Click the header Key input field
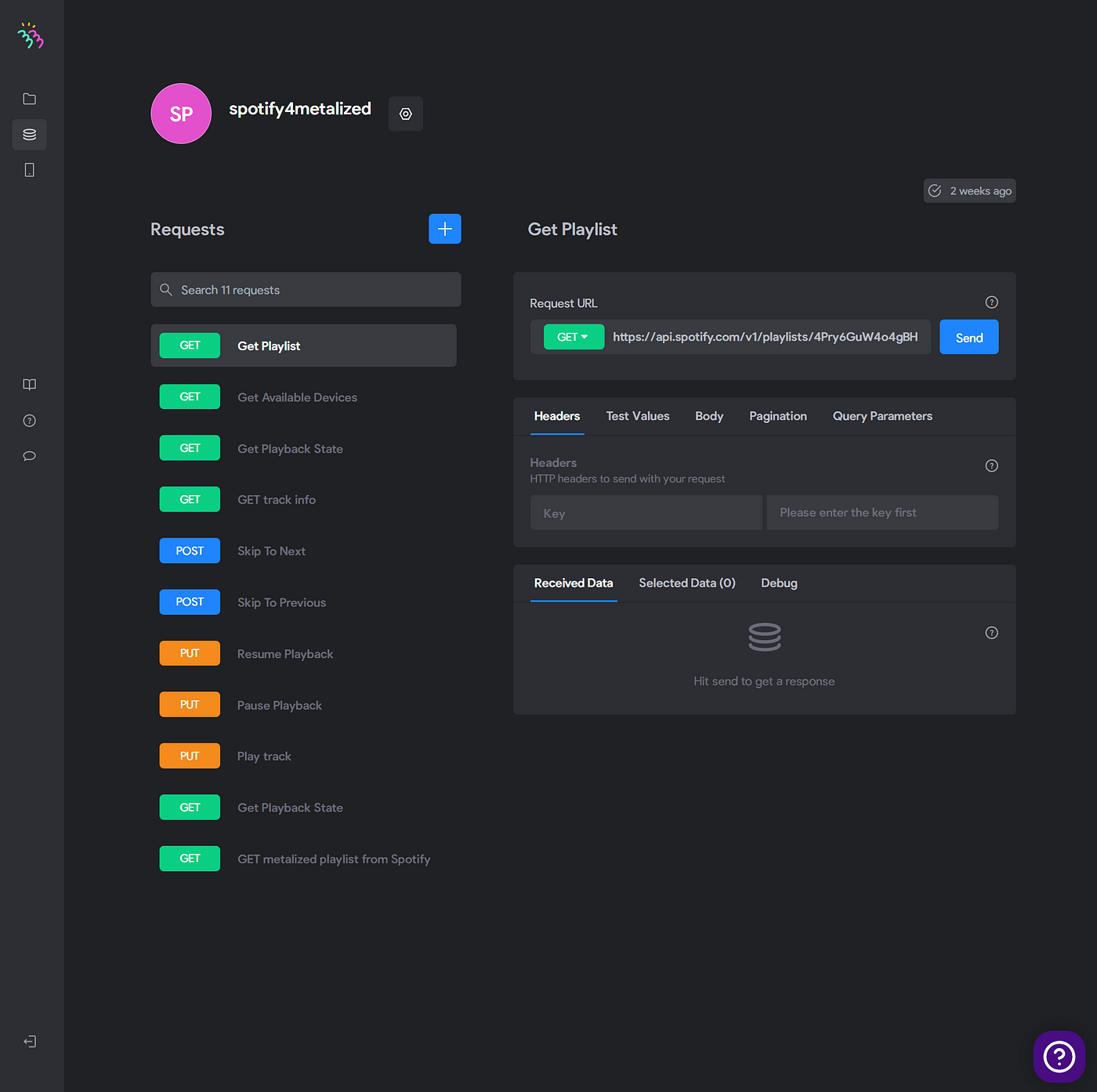Image resolution: width=1097 pixels, height=1092 pixels. click(x=646, y=512)
